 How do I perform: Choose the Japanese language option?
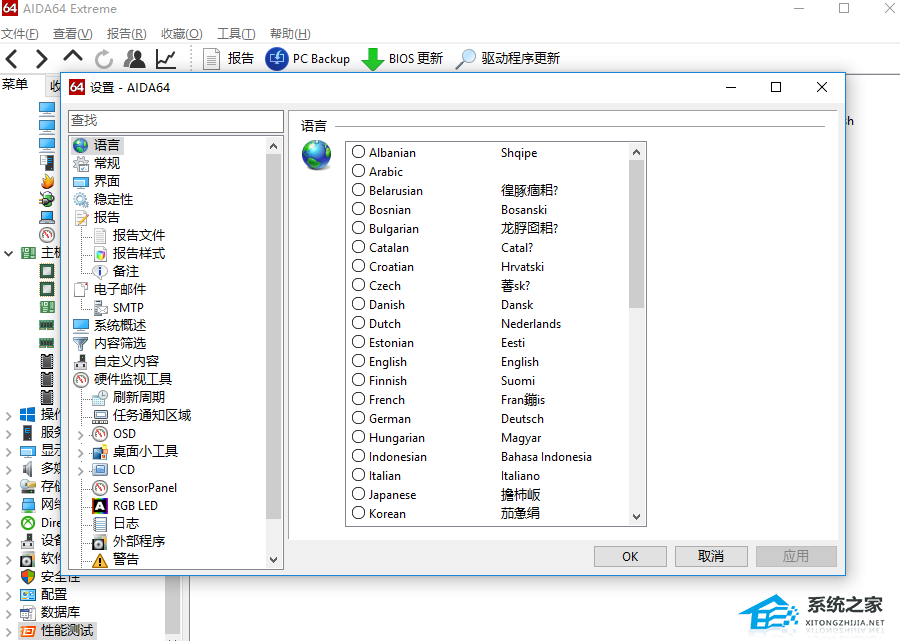tap(359, 494)
